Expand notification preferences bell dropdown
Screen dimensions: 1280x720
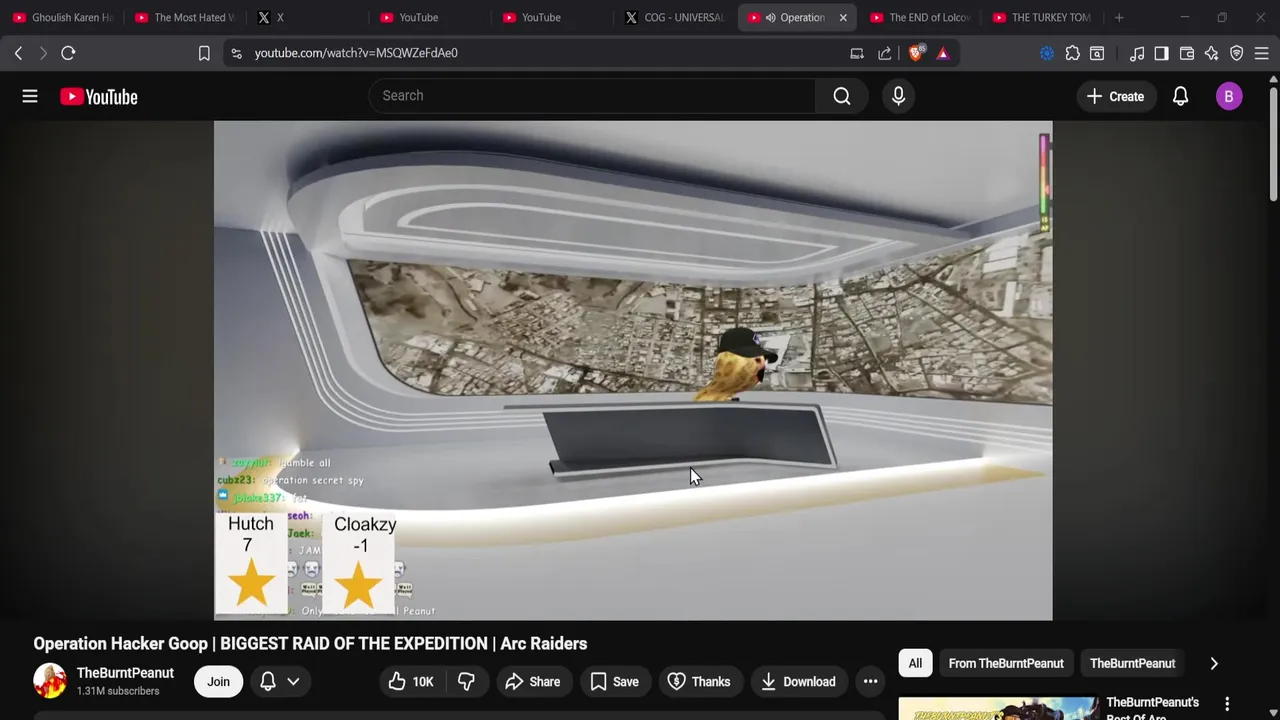click(280, 681)
